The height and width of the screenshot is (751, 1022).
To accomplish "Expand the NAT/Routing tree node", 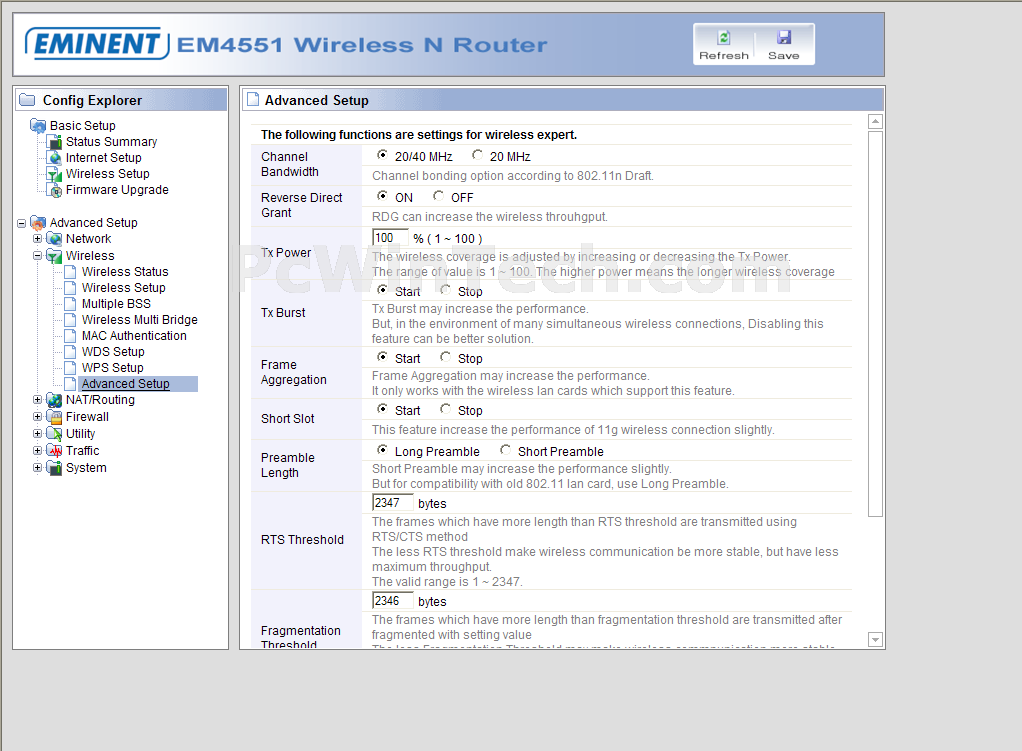I will (37, 400).
